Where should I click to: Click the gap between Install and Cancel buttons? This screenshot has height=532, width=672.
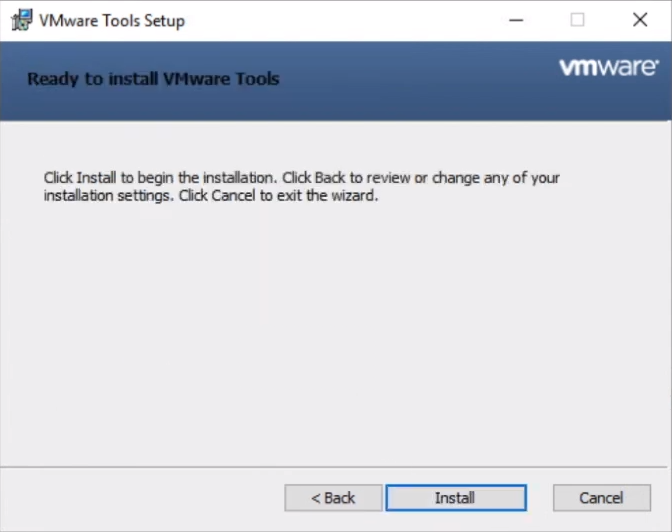pyautogui.click(x=540, y=498)
